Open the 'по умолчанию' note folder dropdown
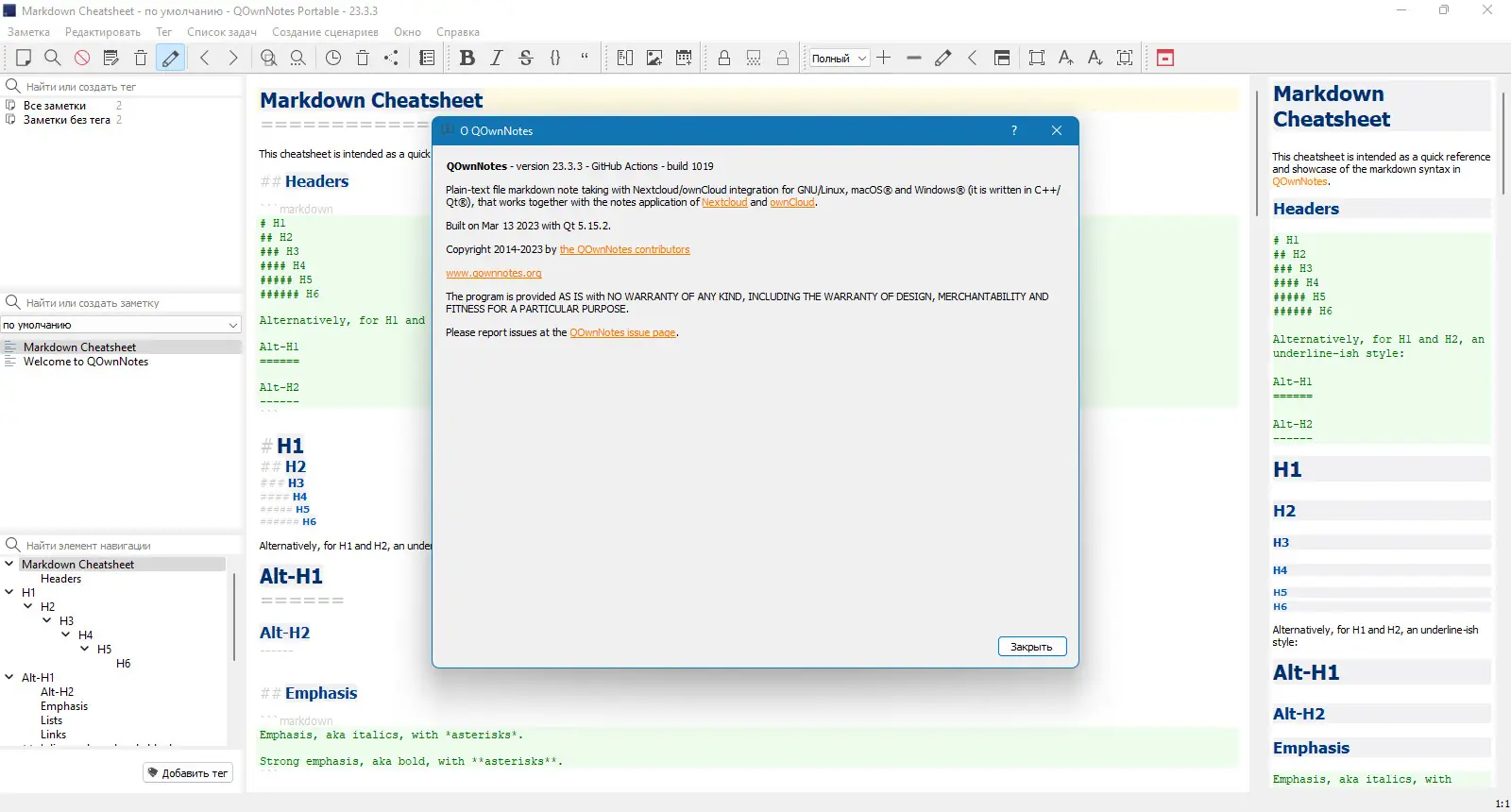 [121, 325]
